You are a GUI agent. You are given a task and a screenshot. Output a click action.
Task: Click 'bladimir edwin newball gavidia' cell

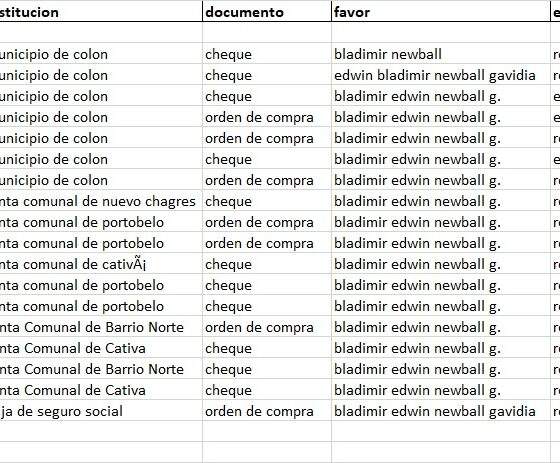click(441, 410)
